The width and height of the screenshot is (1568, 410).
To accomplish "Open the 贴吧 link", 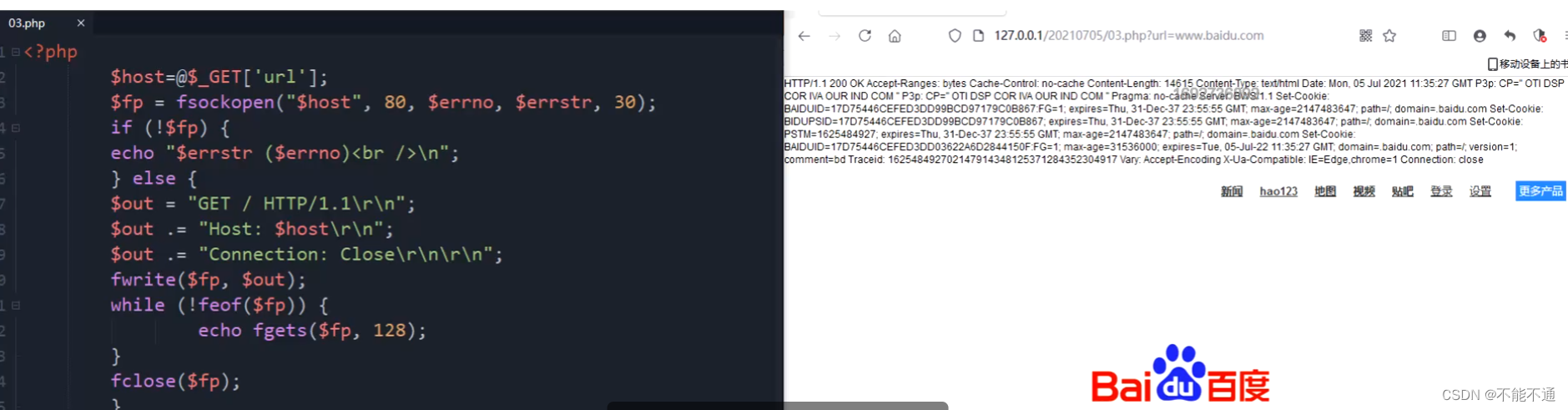I will click(1403, 191).
